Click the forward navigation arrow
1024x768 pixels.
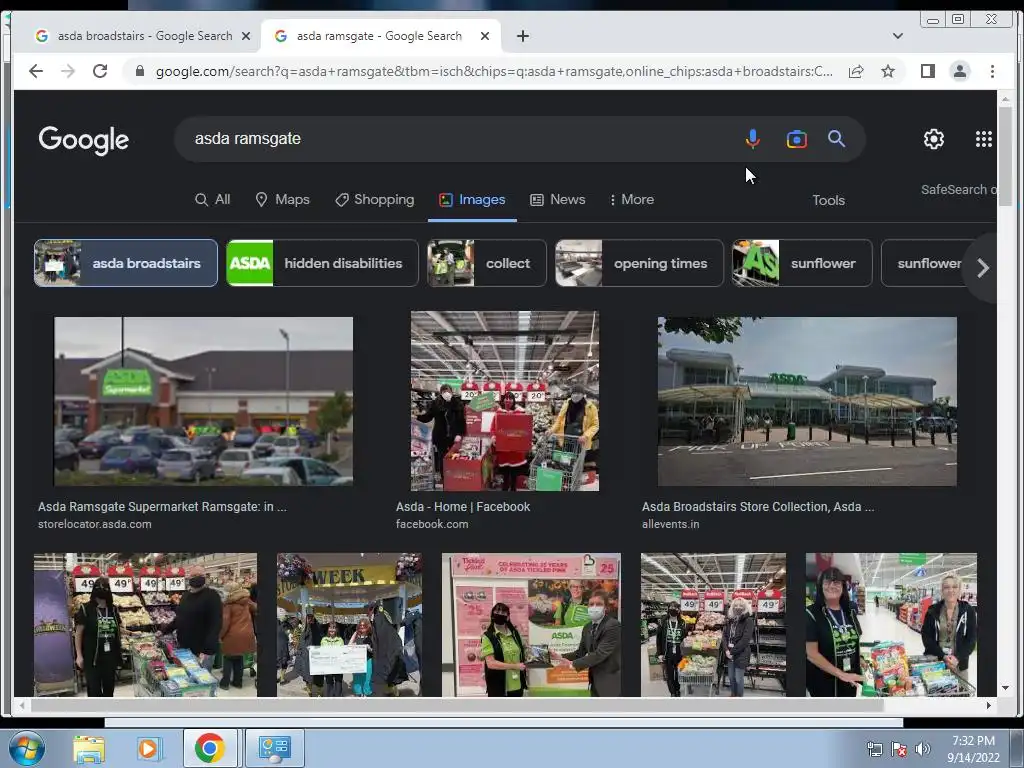pos(68,71)
